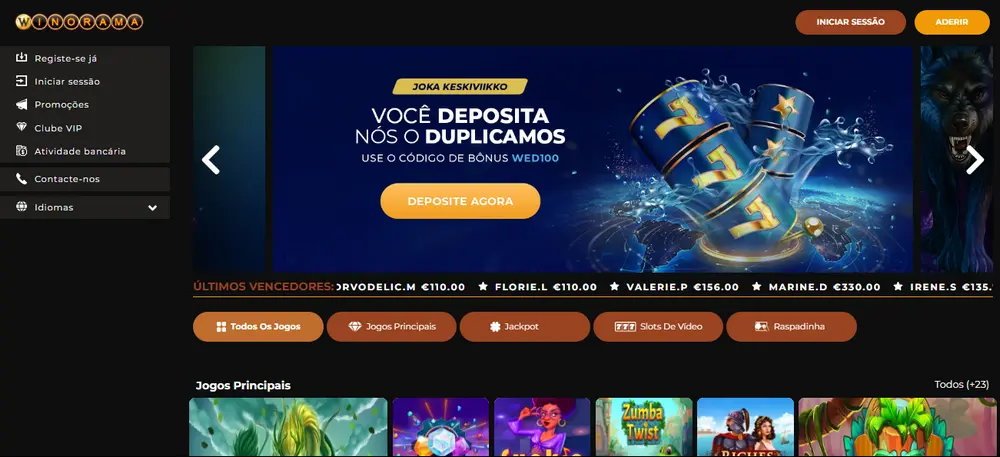Choose the Raspadinha category tab
This screenshot has width=1000, height=457.
click(x=791, y=326)
